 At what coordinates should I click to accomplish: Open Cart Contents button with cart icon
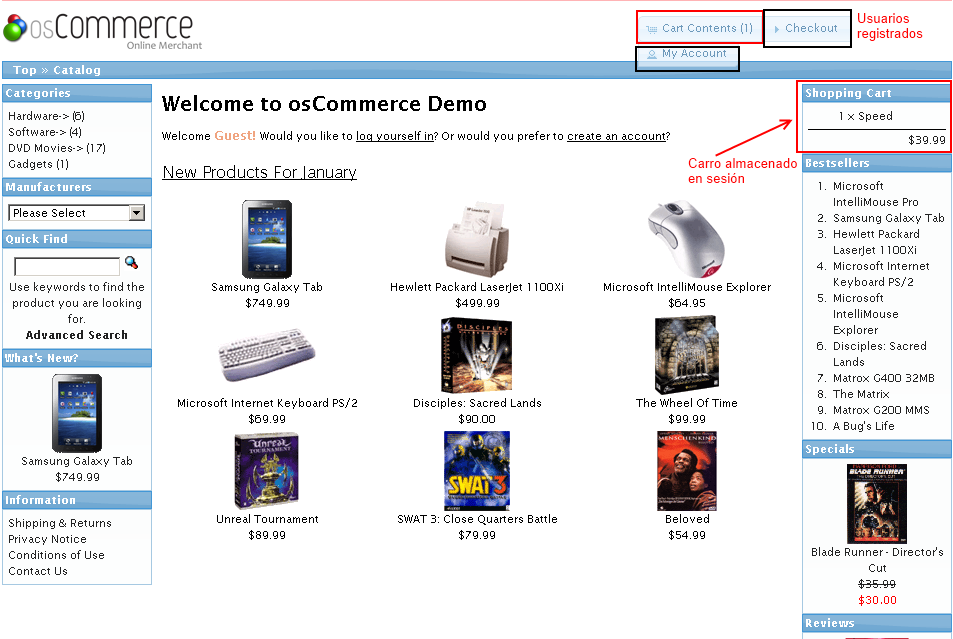[x=699, y=28]
